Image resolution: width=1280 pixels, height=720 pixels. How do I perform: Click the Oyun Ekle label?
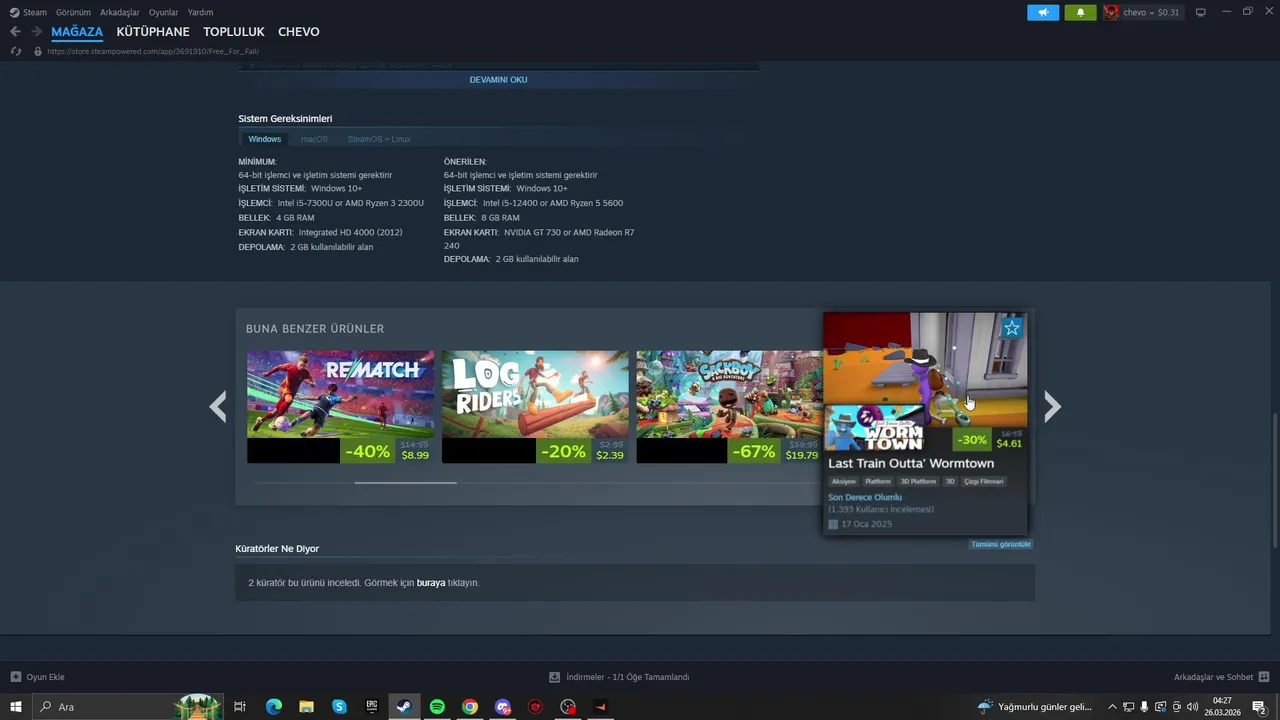tap(45, 677)
